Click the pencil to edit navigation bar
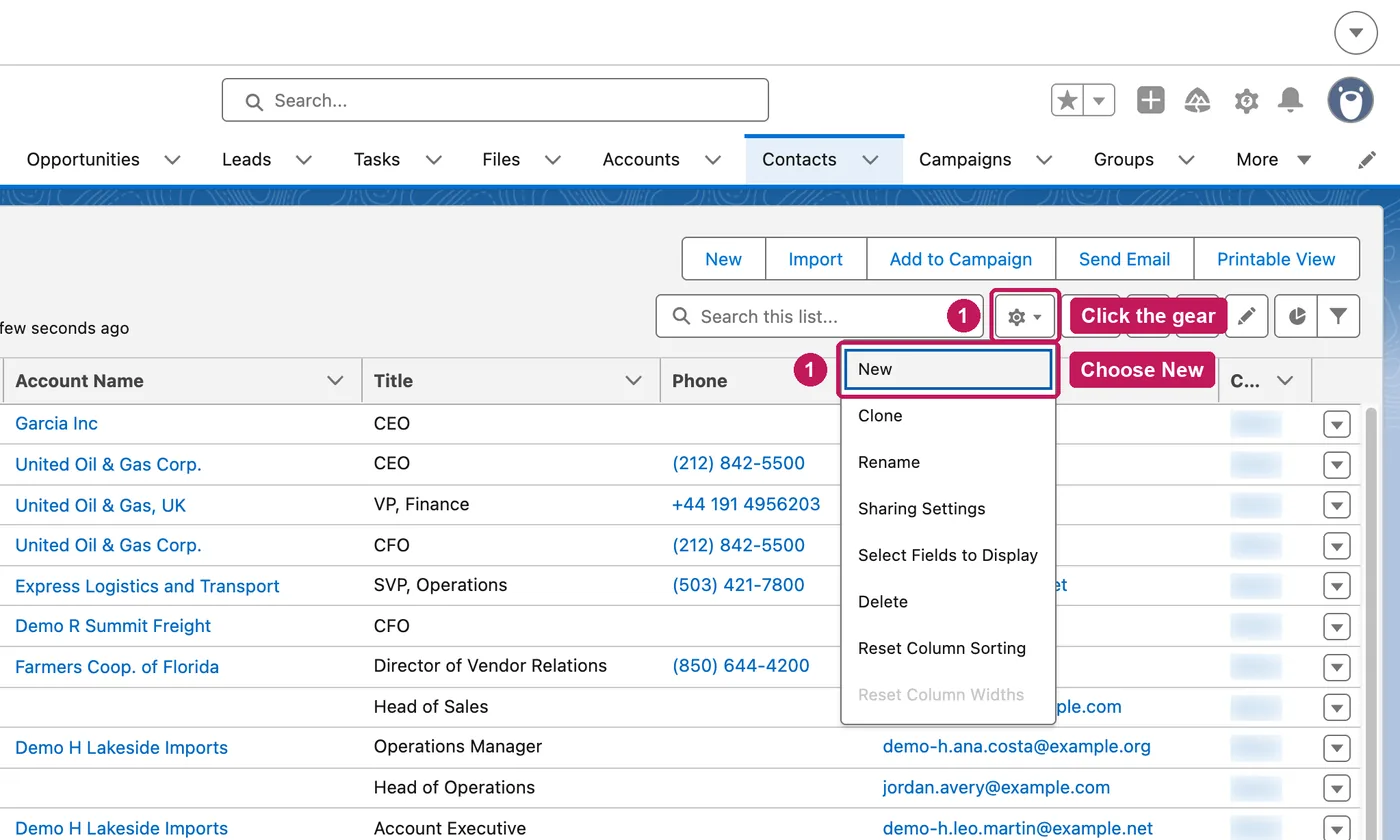The image size is (1400, 840). tap(1367, 160)
